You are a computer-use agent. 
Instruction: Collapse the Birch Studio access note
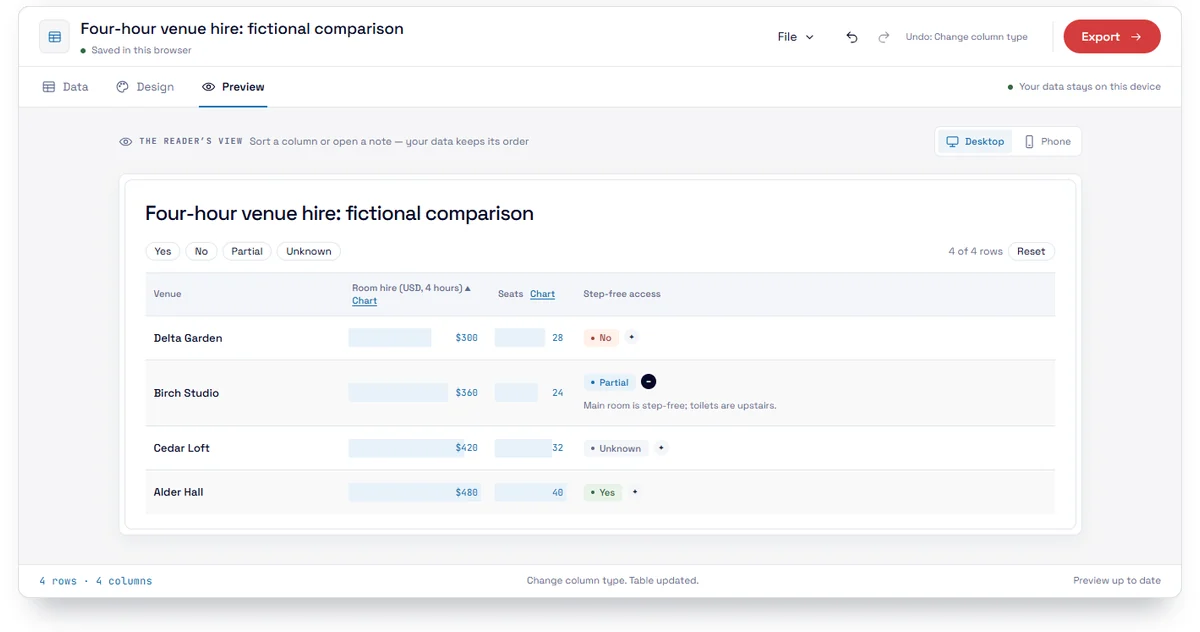[648, 381]
